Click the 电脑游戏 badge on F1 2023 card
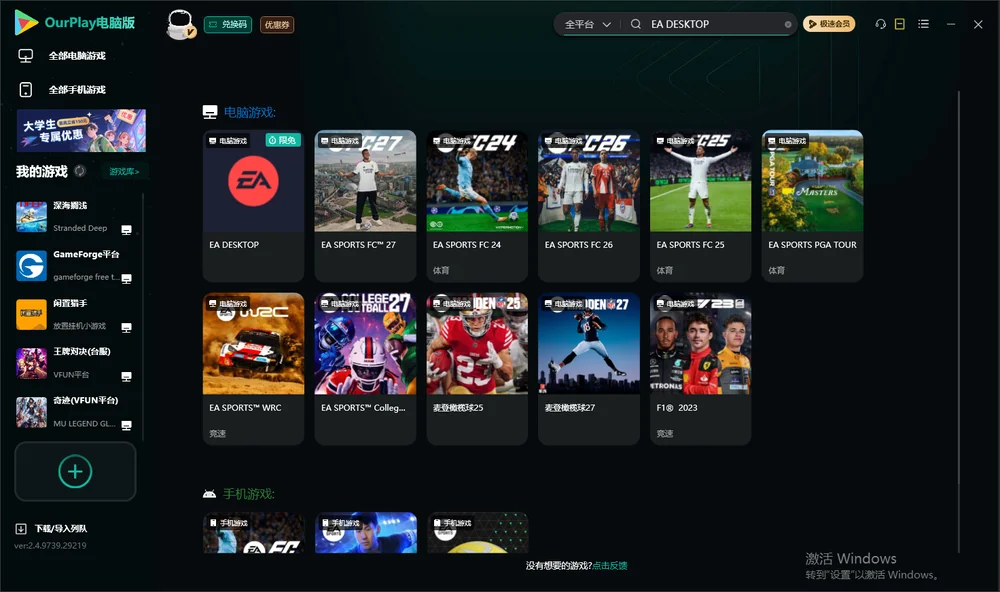Image resolution: width=1000 pixels, height=592 pixels. [x=675, y=304]
